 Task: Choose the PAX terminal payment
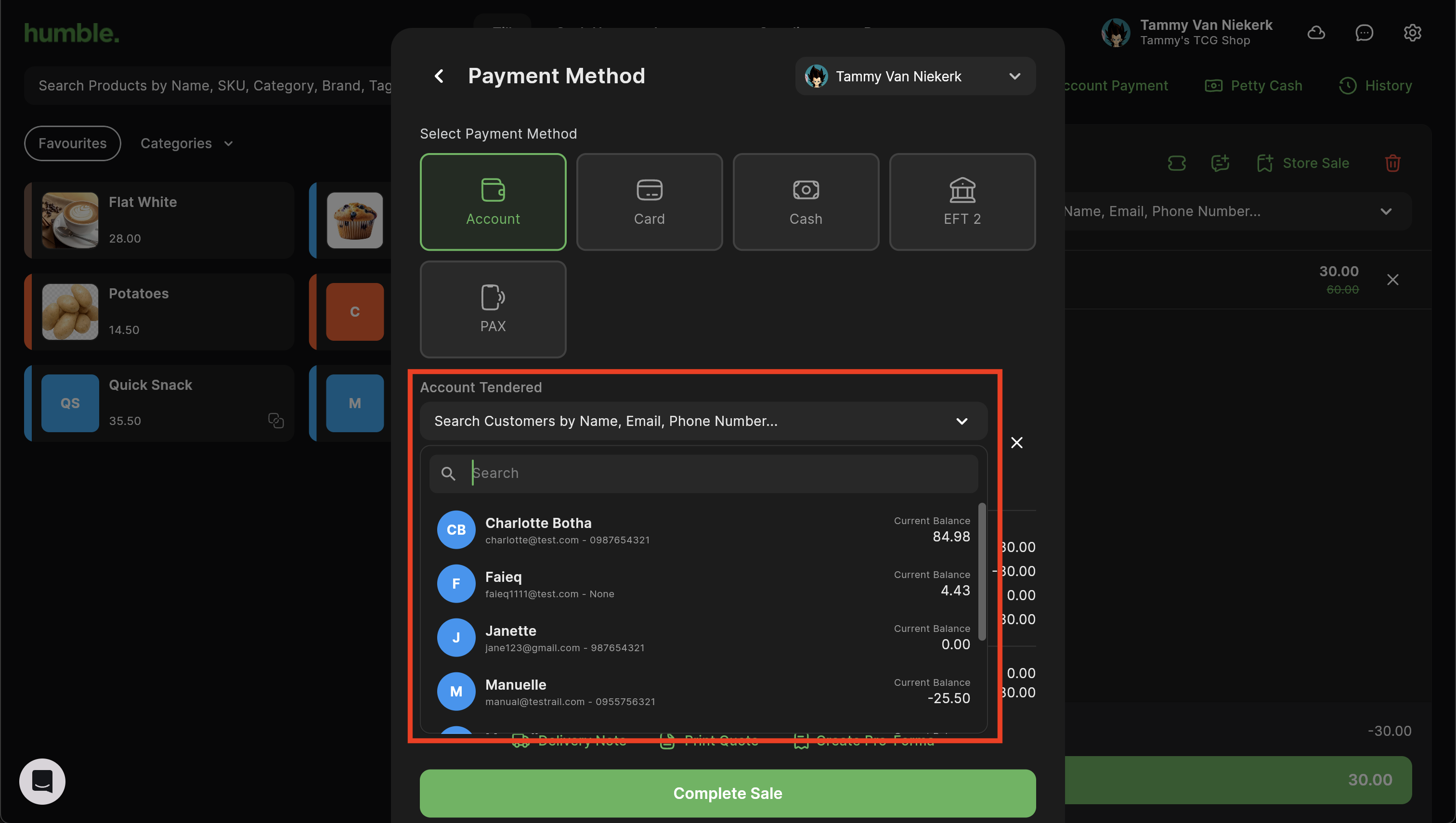(x=493, y=309)
